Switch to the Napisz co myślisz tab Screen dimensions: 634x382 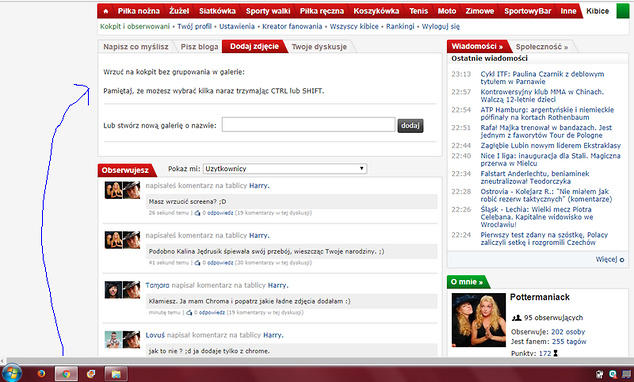[x=136, y=47]
